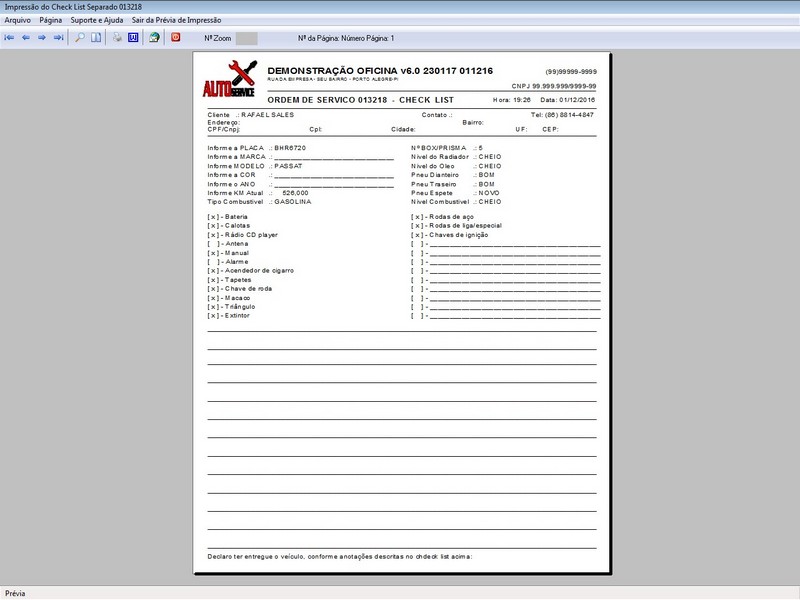Click Nivel Combustivel CHEIO value

(x=490, y=202)
